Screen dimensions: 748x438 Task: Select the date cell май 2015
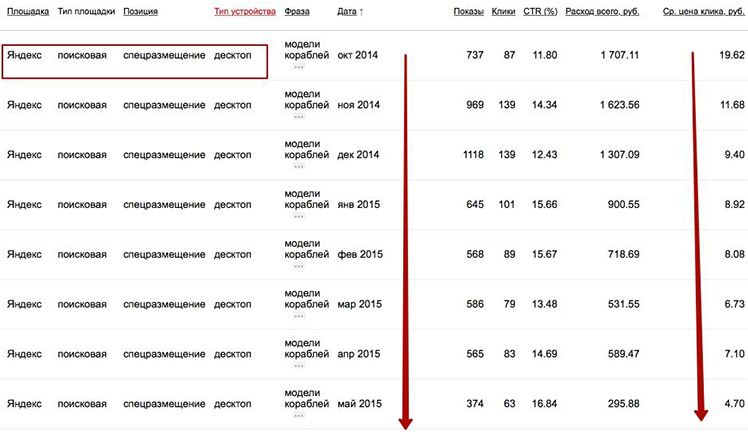click(x=359, y=404)
